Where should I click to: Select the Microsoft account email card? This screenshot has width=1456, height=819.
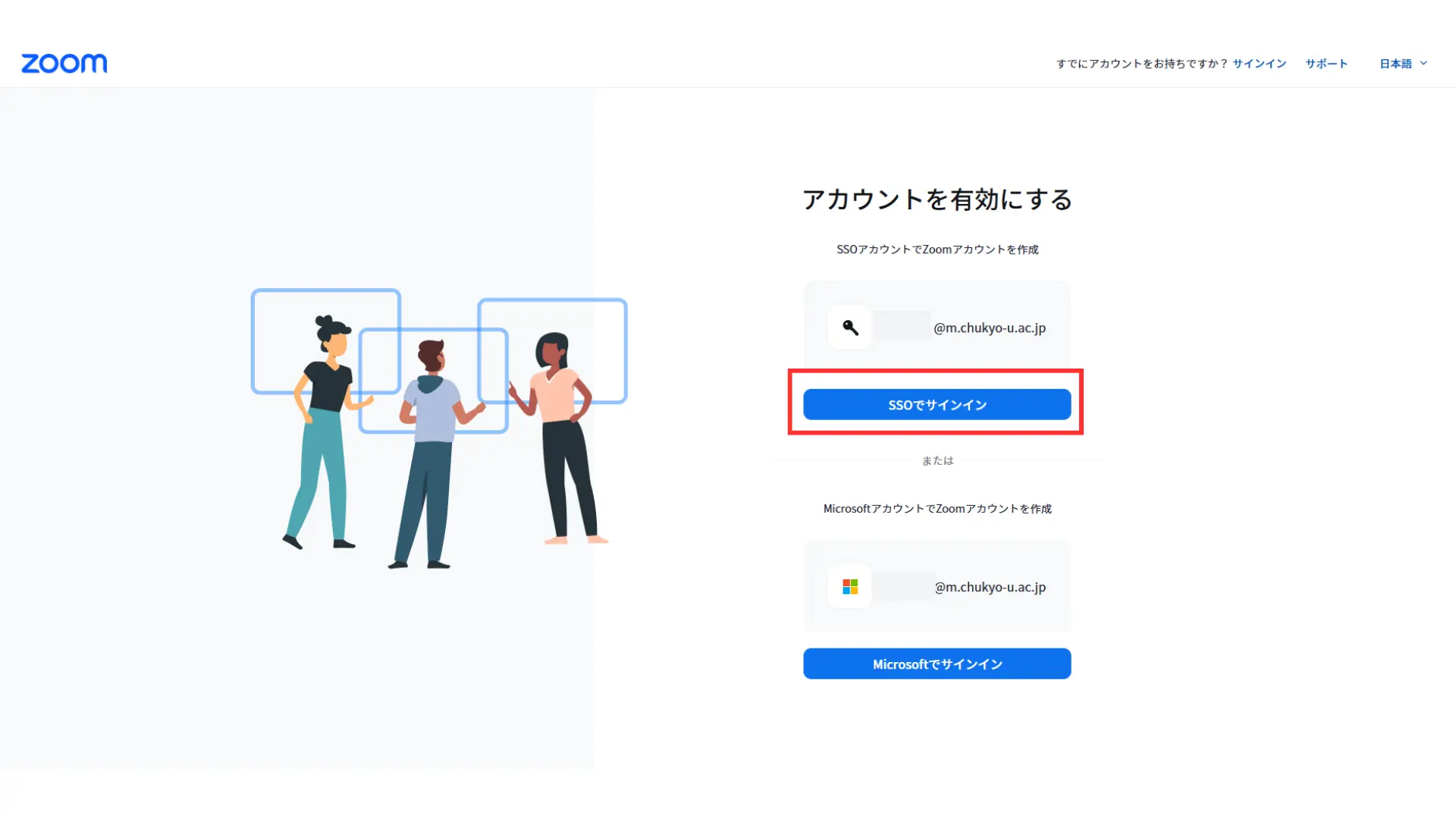click(x=937, y=587)
